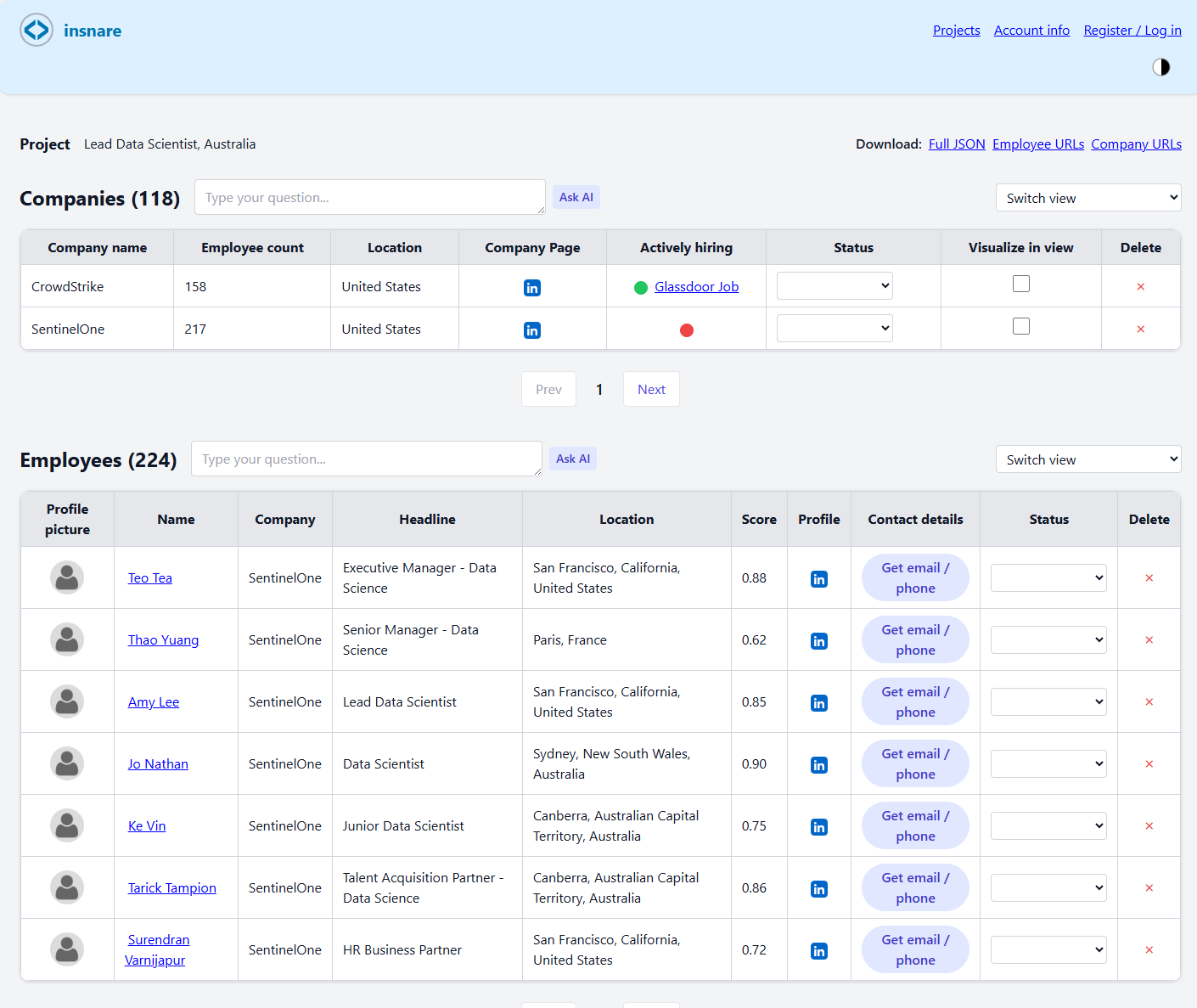The width and height of the screenshot is (1197, 1008).
Task: Click Teo Tea's profile picture avatar
Action: click(67, 577)
